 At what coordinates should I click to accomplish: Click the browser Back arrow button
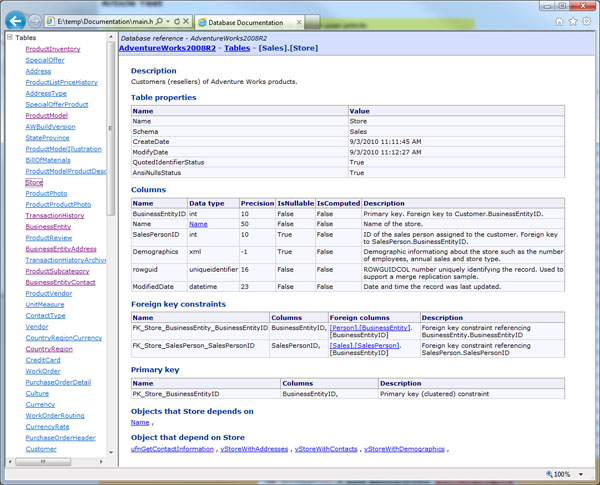click(x=14, y=19)
